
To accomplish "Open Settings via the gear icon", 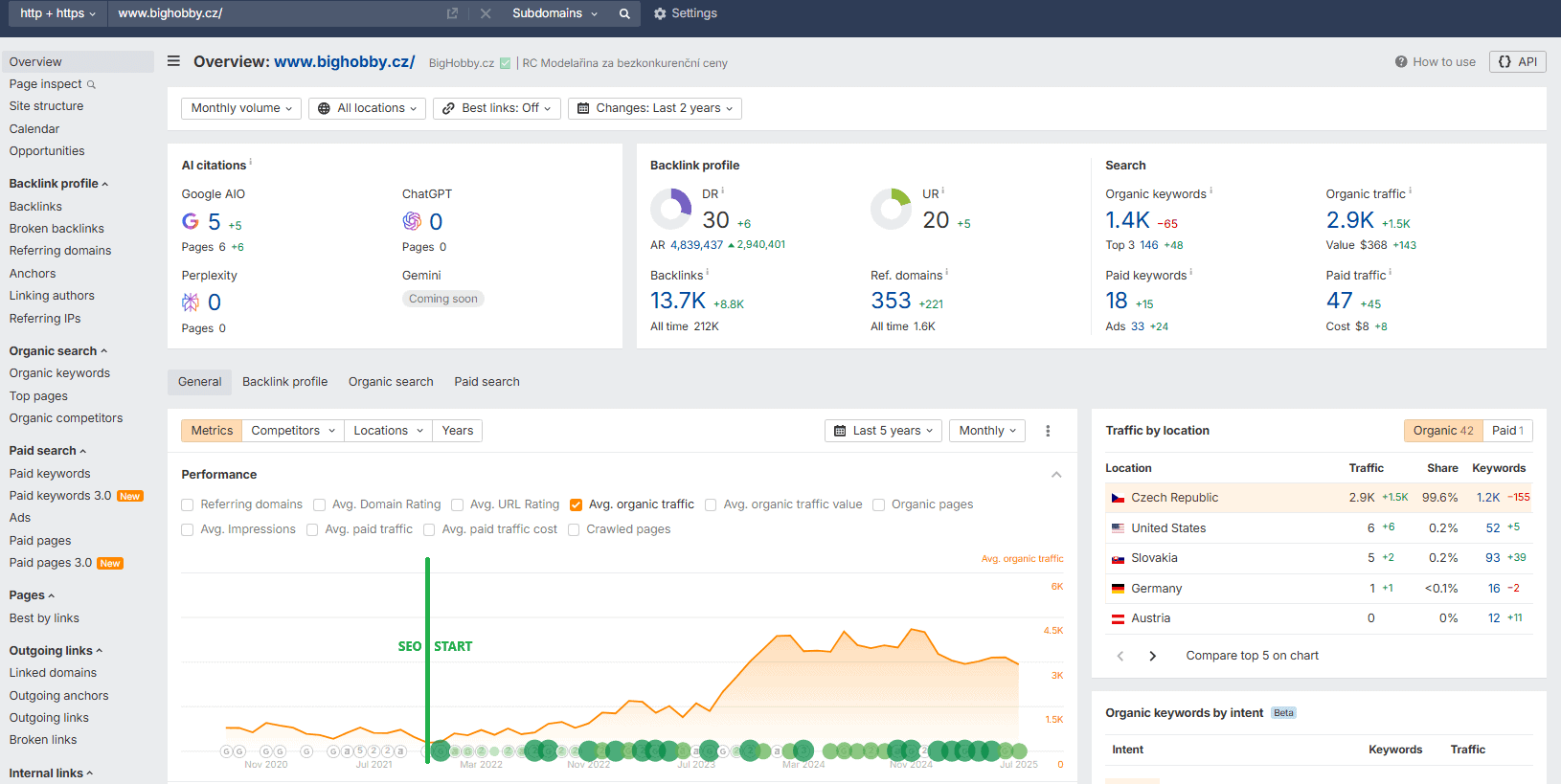I will click(x=660, y=13).
